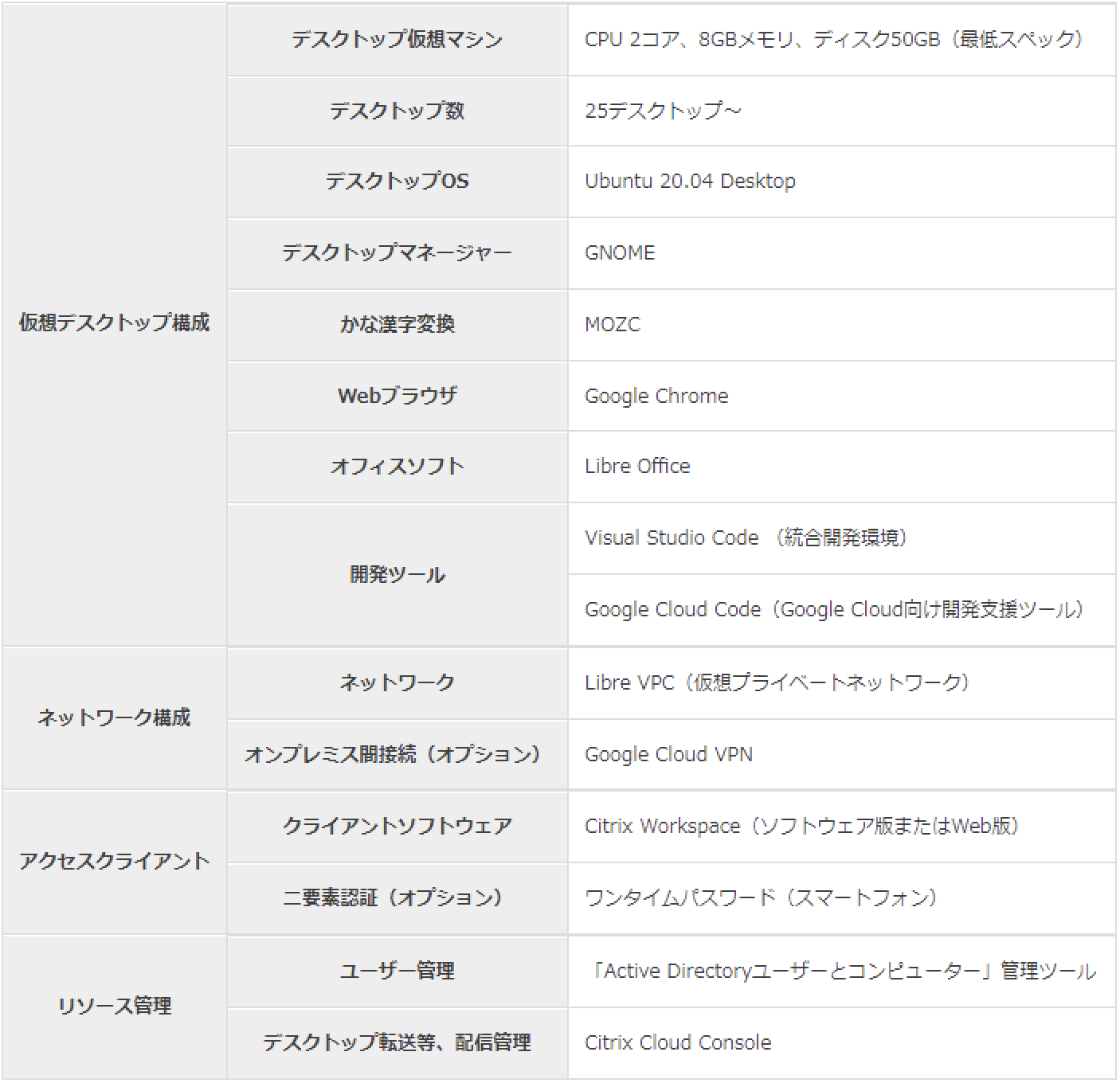Select the CPU 2コア spec text
This screenshot has width=1120, height=1083.
point(833,36)
